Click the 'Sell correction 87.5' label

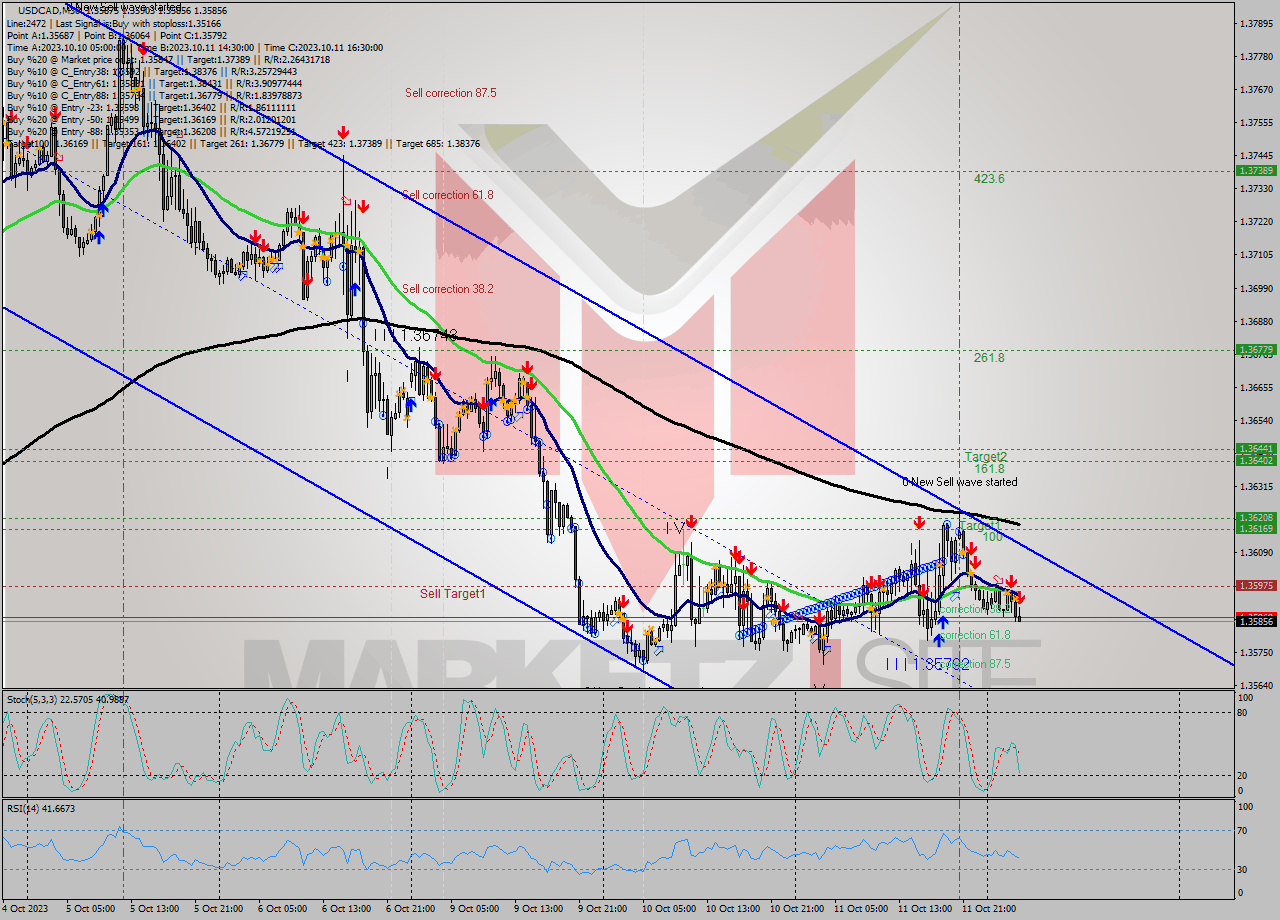450,93
